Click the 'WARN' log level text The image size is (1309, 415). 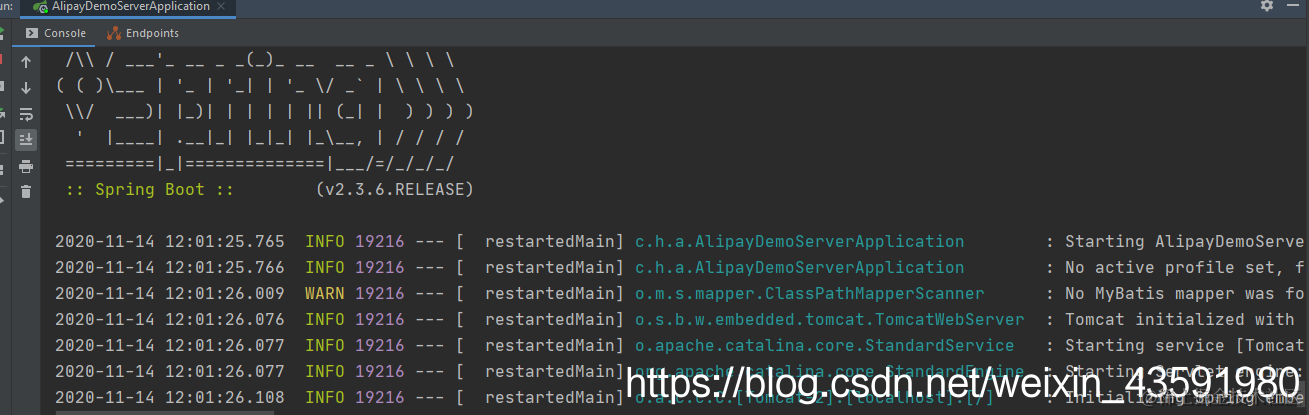coord(325,293)
